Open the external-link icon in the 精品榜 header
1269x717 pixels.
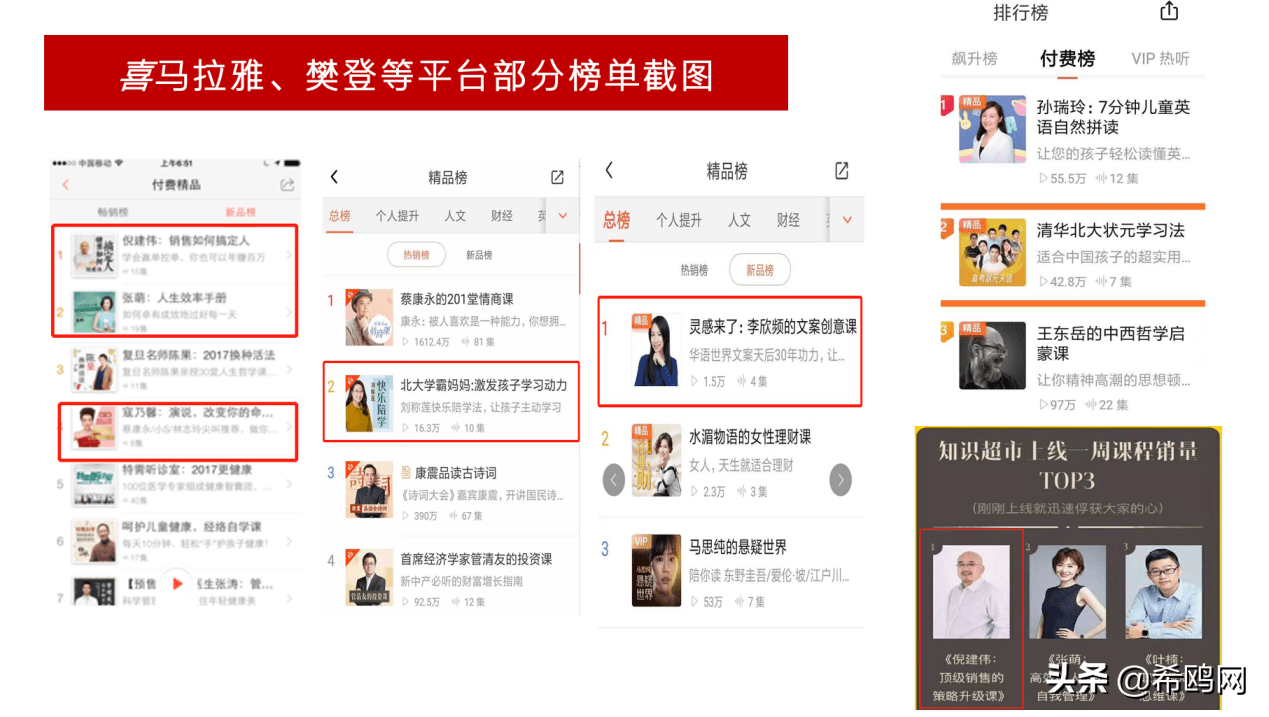coord(556,176)
